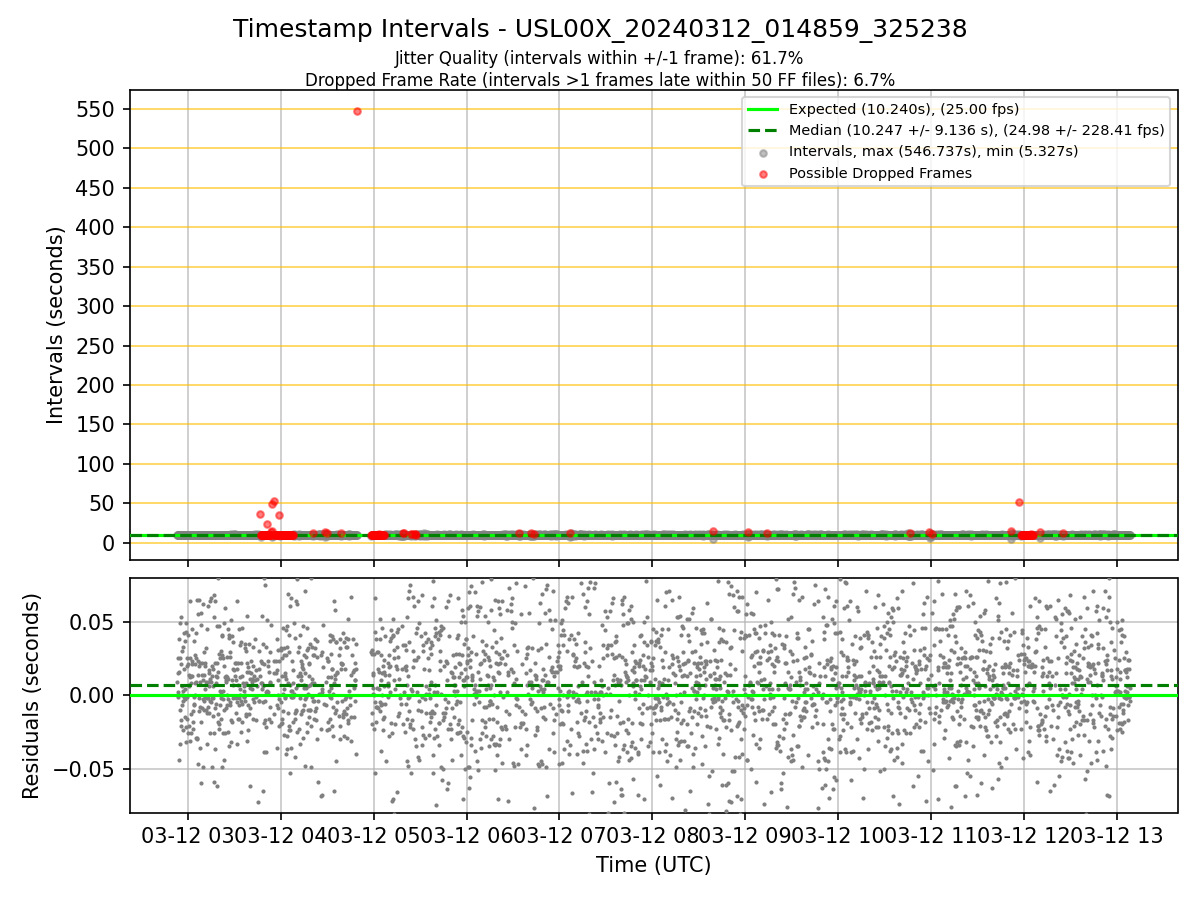Click the 'Residuals (seconds)' y-axis label
The width and height of the screenshot is (1200, 900).
click(32, 696)
